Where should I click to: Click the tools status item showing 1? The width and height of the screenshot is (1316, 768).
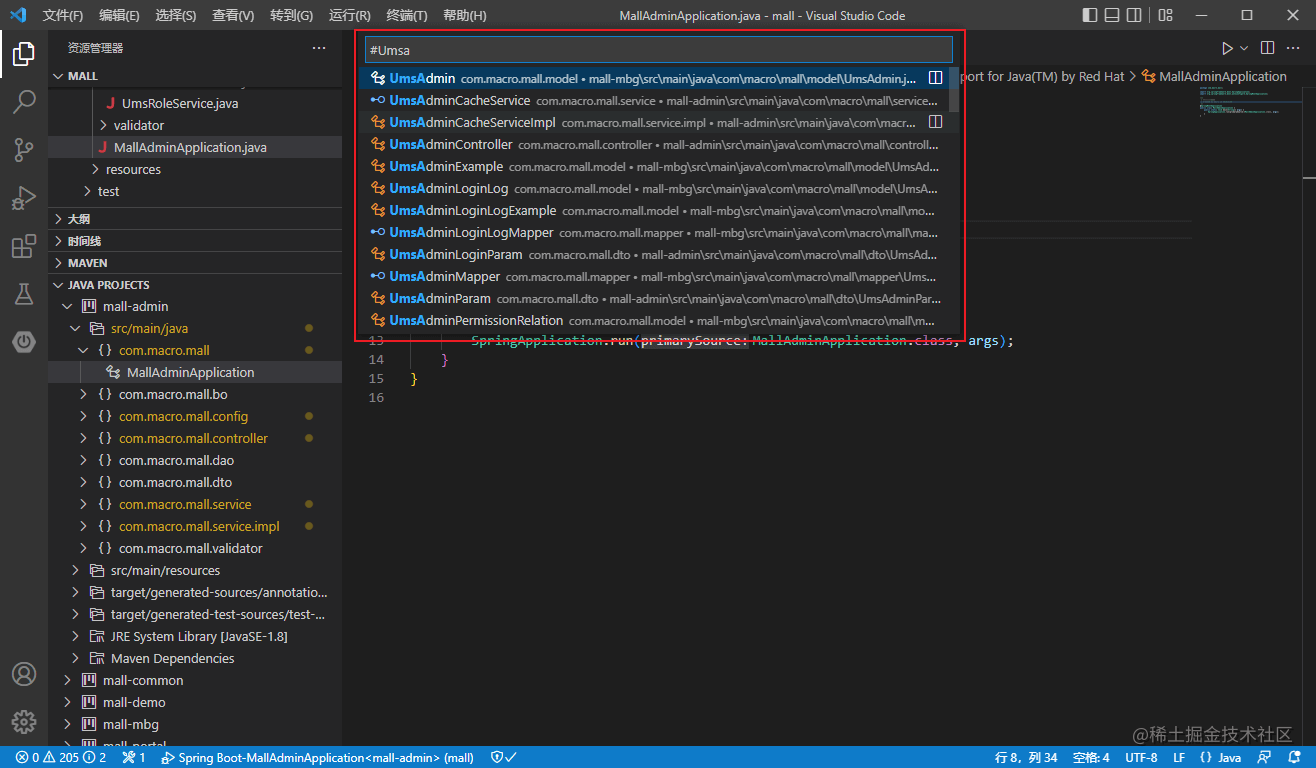[134, 758]
